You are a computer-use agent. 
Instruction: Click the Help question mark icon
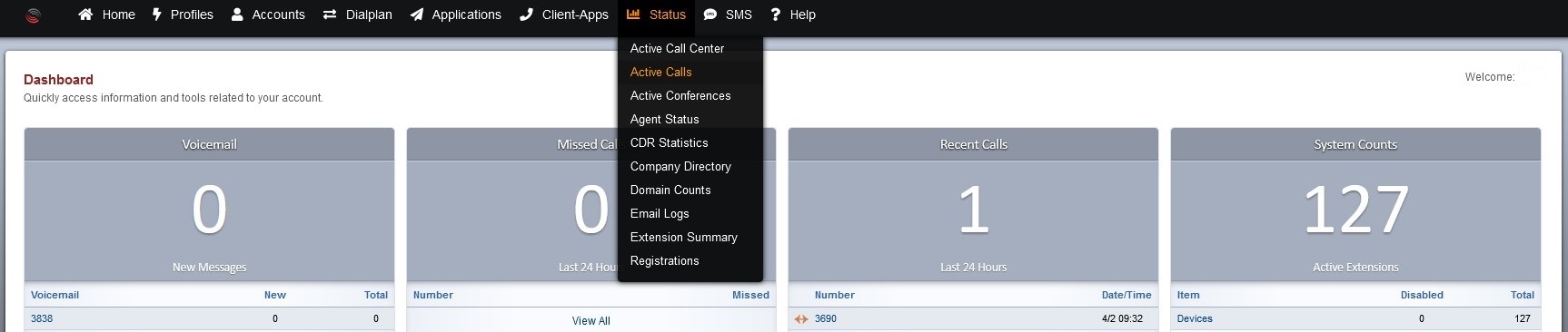[x=775, y=15]
